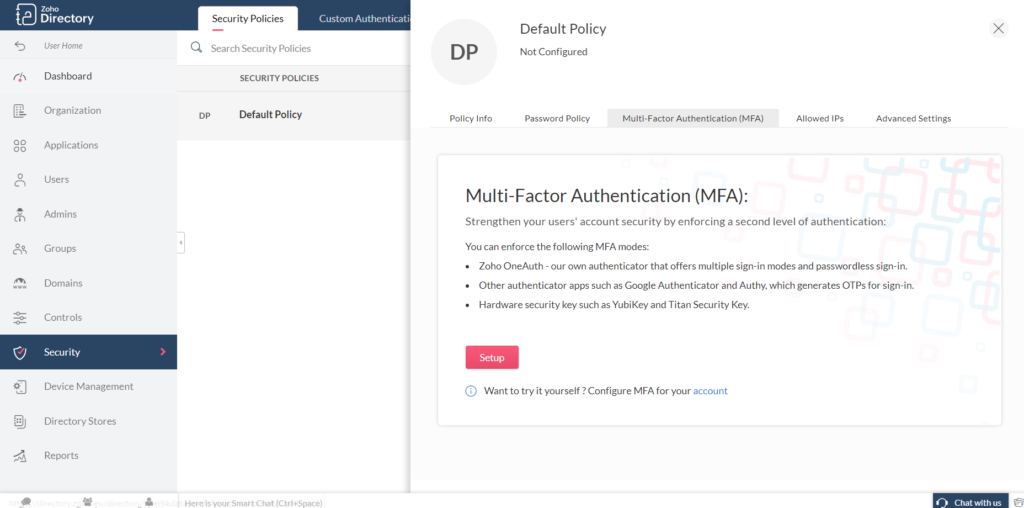This screenshot has height=508, width=1024.
Task: Select Multi-Factor Authentication (MFA) tab
Action: pos(693,118)
